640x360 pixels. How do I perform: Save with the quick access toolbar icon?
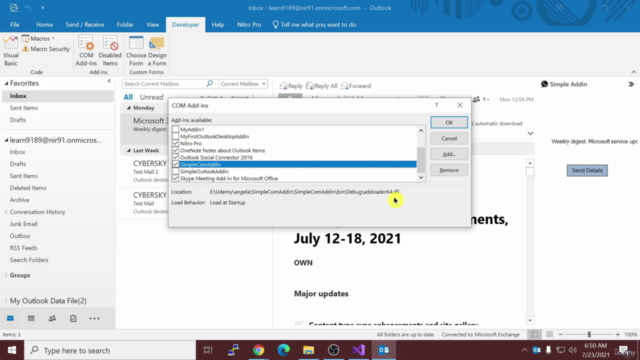coord(13,8)
